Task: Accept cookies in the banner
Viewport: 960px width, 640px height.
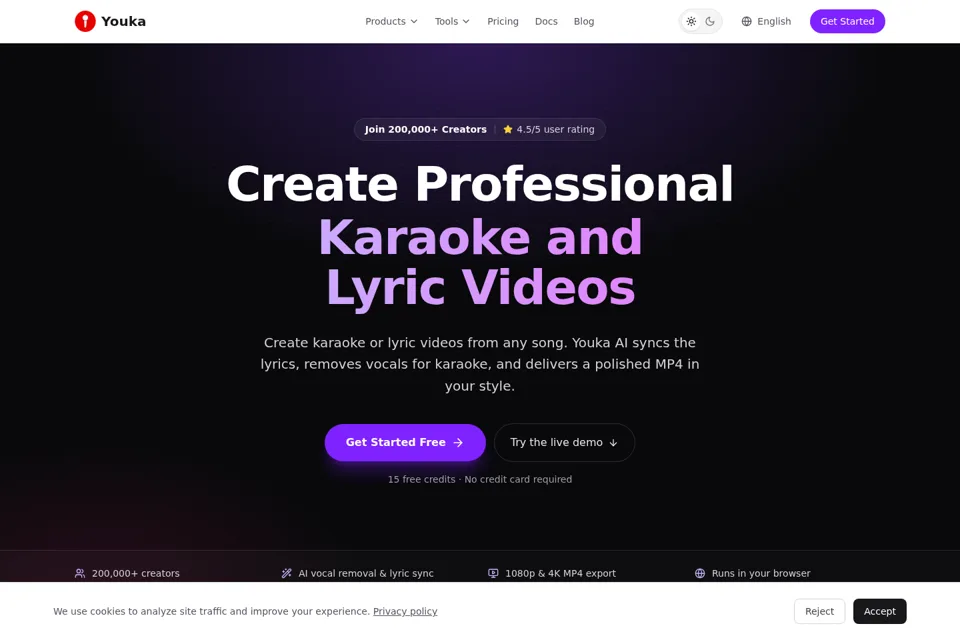Action: 879,611
